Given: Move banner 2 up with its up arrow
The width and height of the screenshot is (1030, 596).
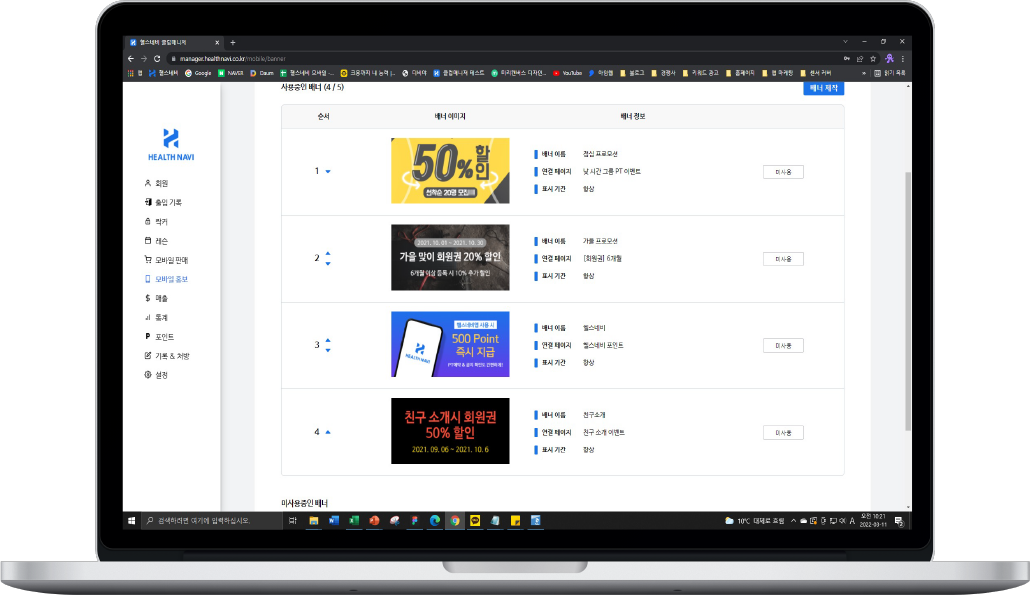Looking at the screenshot, I should pos(328,254).
